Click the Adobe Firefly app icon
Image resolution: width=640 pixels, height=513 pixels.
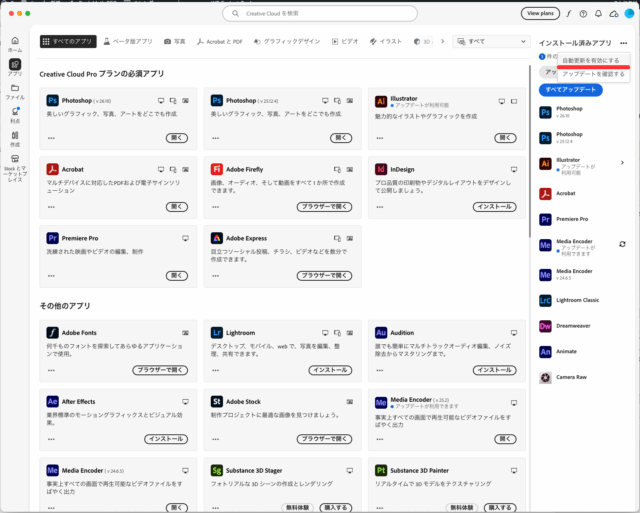click(x=218, y=169)
